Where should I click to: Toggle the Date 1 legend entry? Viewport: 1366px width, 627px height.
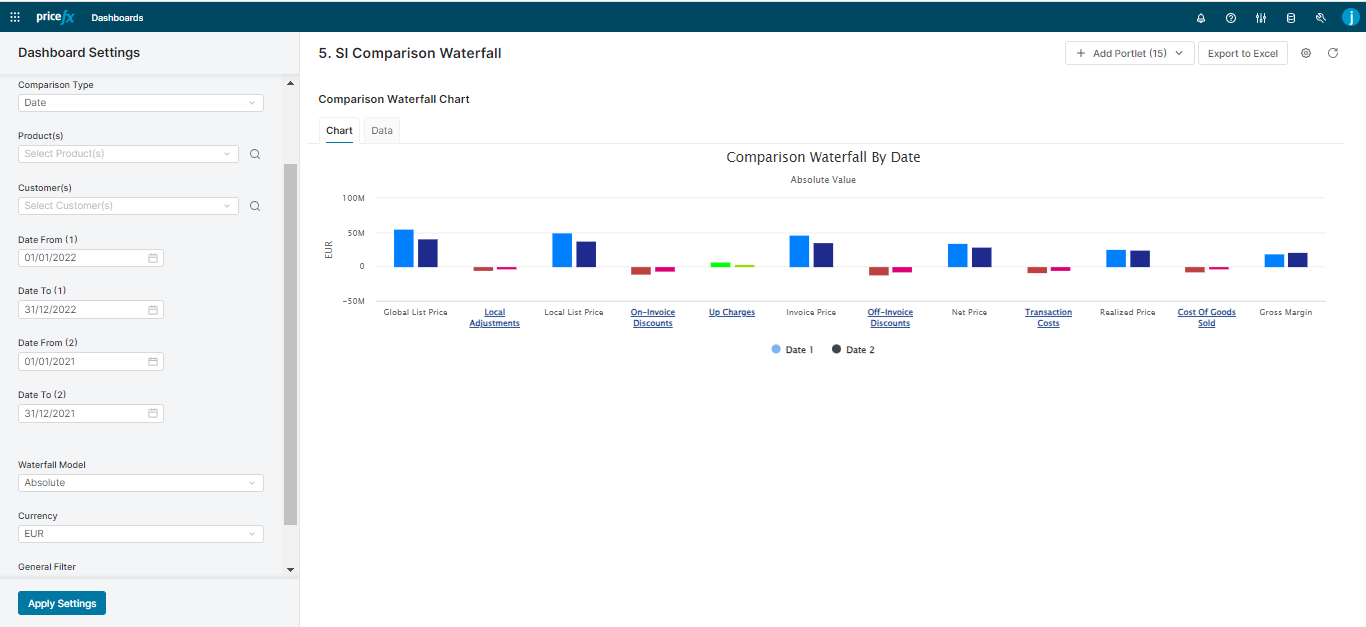point(792,348)
